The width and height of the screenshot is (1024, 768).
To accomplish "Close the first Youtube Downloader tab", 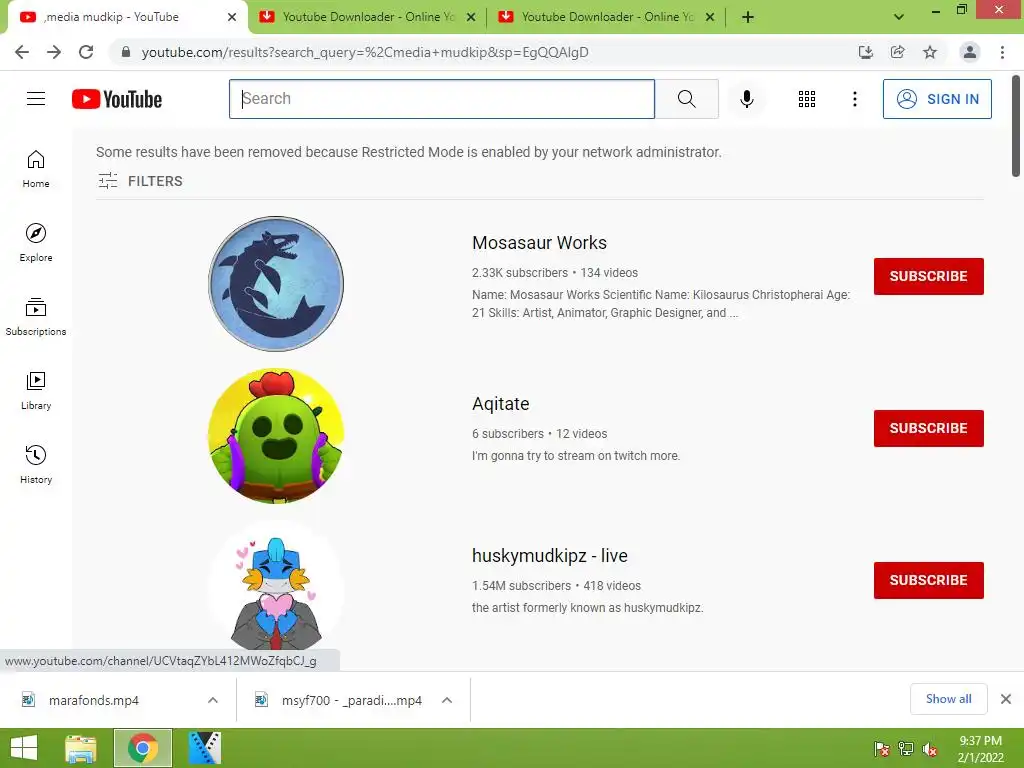I will point(471,17).
